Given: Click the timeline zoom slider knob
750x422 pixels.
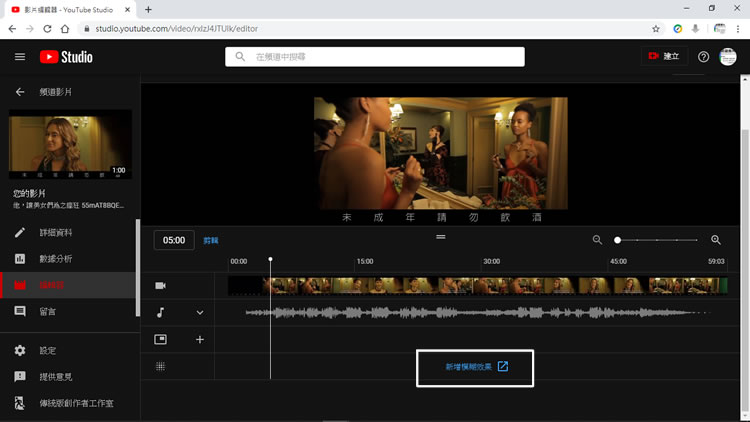Looking at the screenshot, I should click(618, 240).
